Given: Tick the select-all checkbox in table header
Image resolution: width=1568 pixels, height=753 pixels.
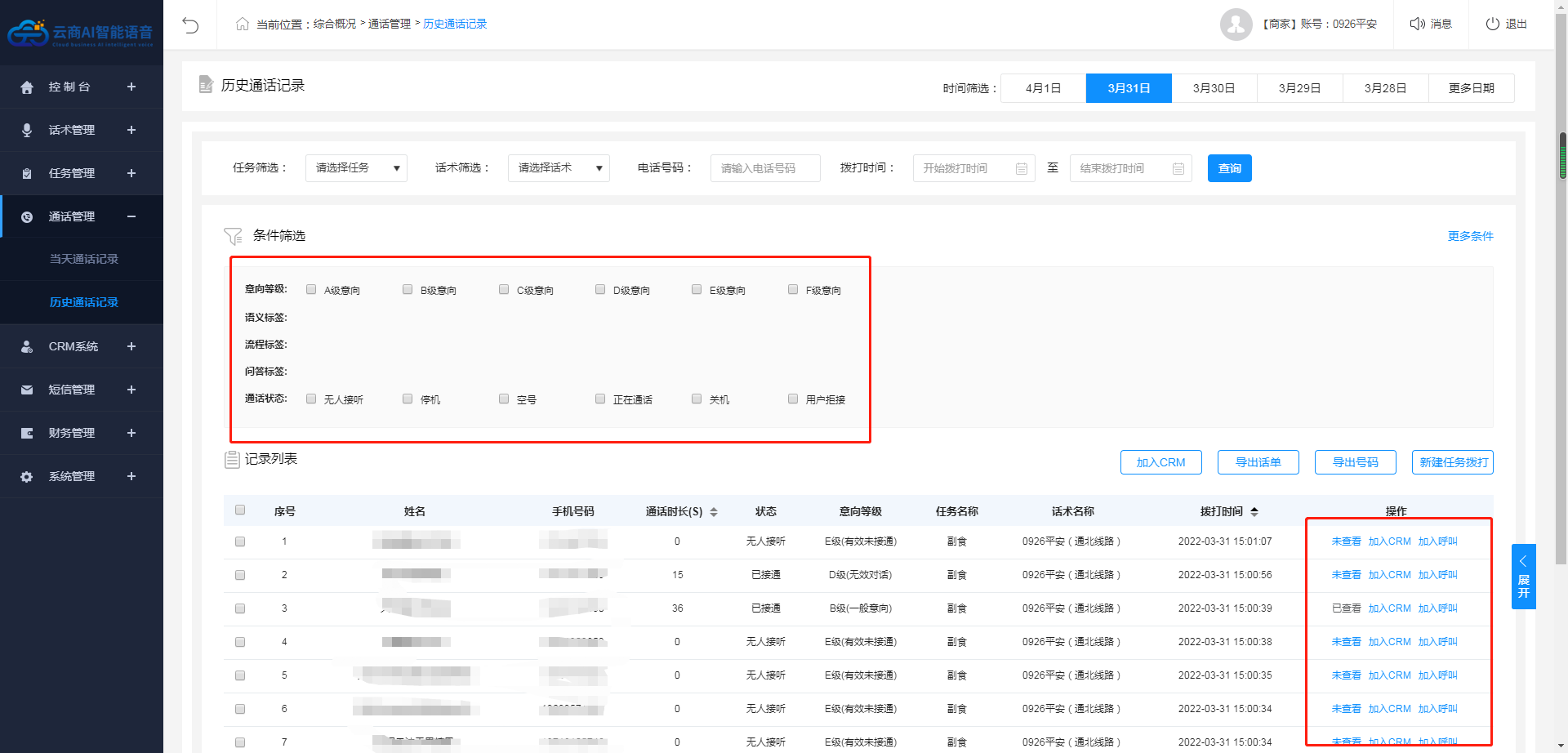Looking at the screenshot, I should [x=240, y=510].
